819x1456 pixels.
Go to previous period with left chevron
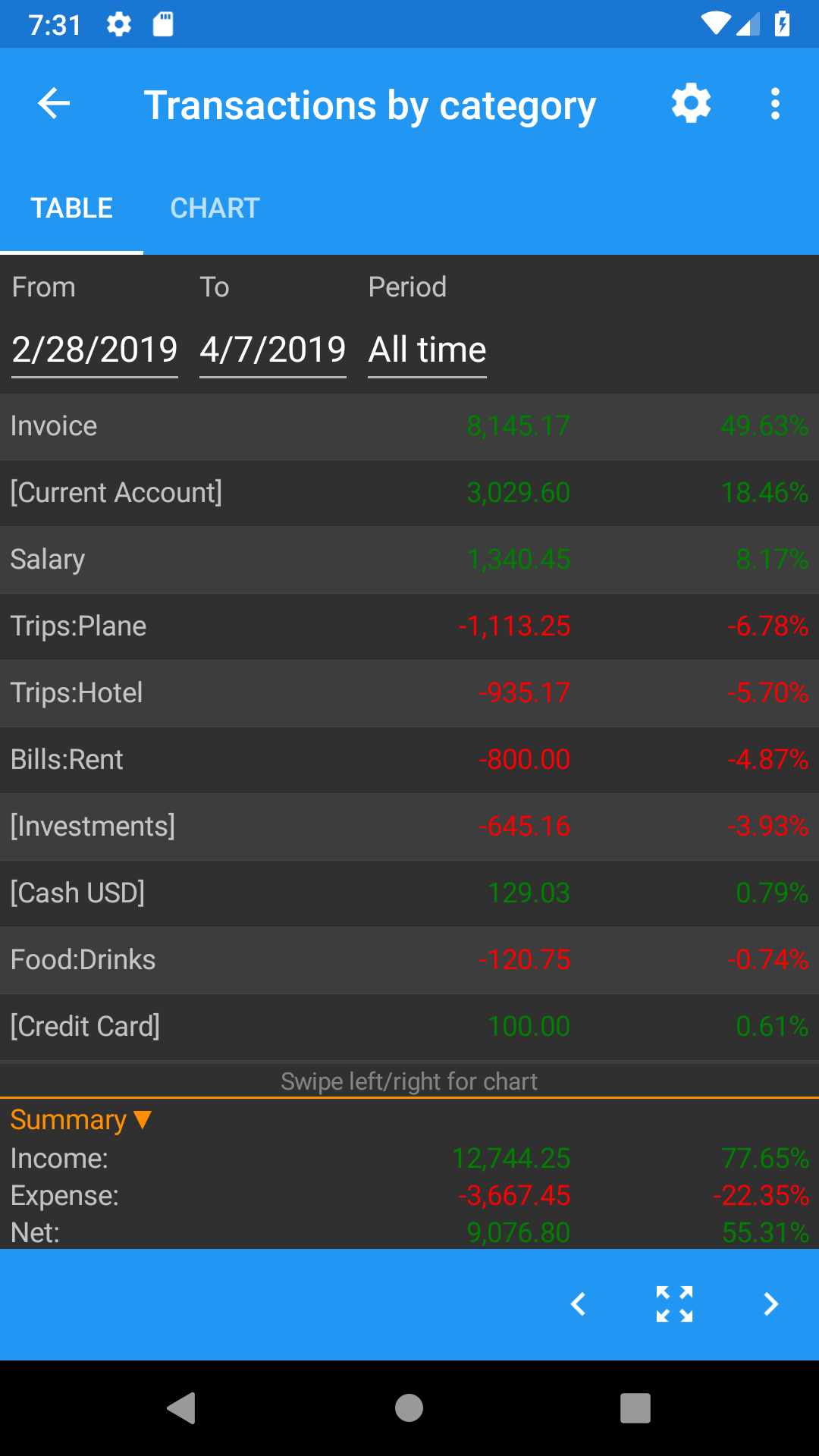pyautogui.click(x=579, y=1304)
